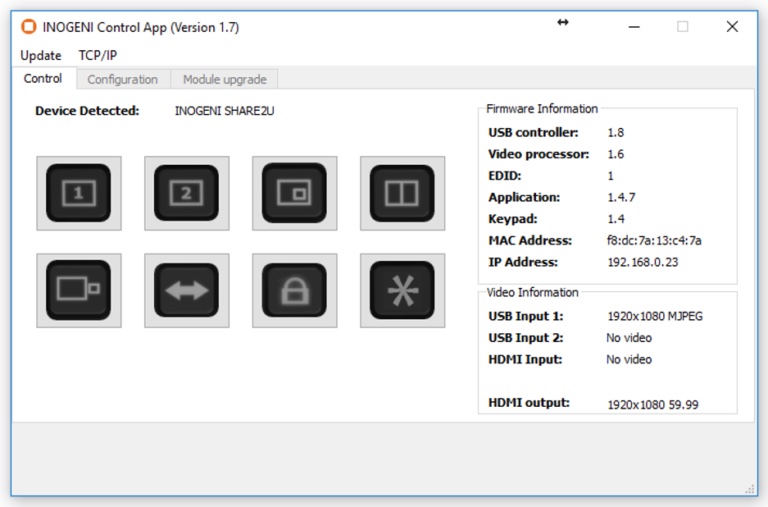Click the Firmware Information group title
The image size is (768, 507).
542,109
